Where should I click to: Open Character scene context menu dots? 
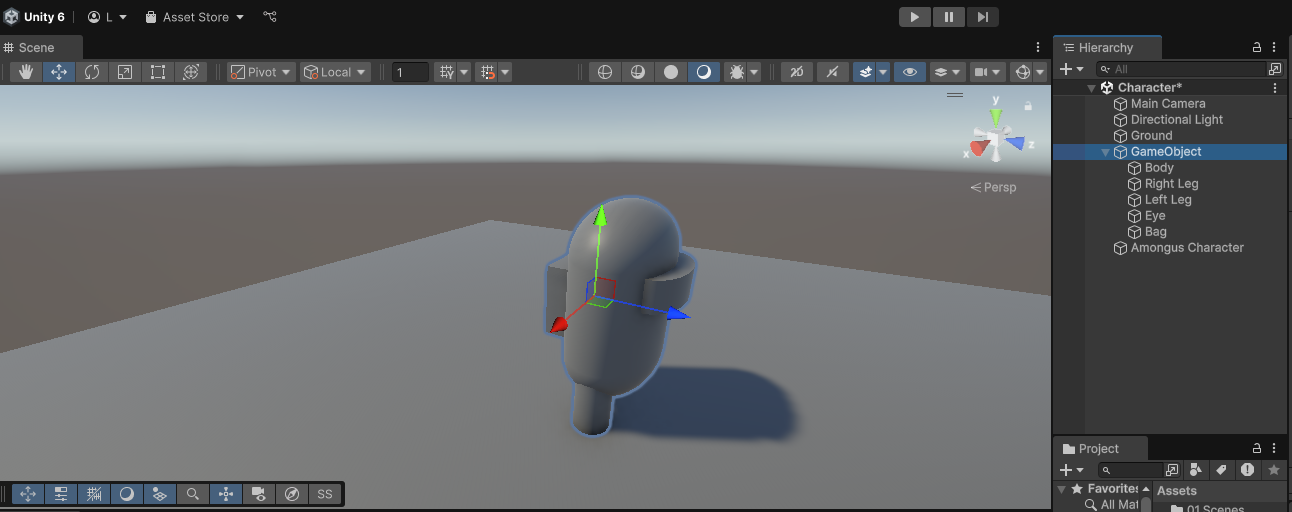1274,88
